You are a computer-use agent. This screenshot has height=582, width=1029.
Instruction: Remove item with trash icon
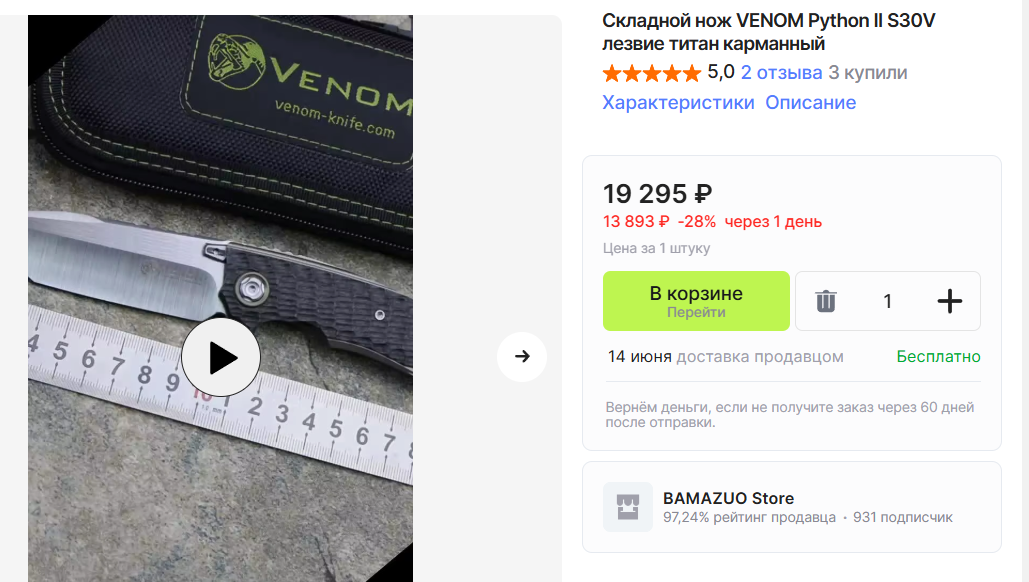coord(826,301)
